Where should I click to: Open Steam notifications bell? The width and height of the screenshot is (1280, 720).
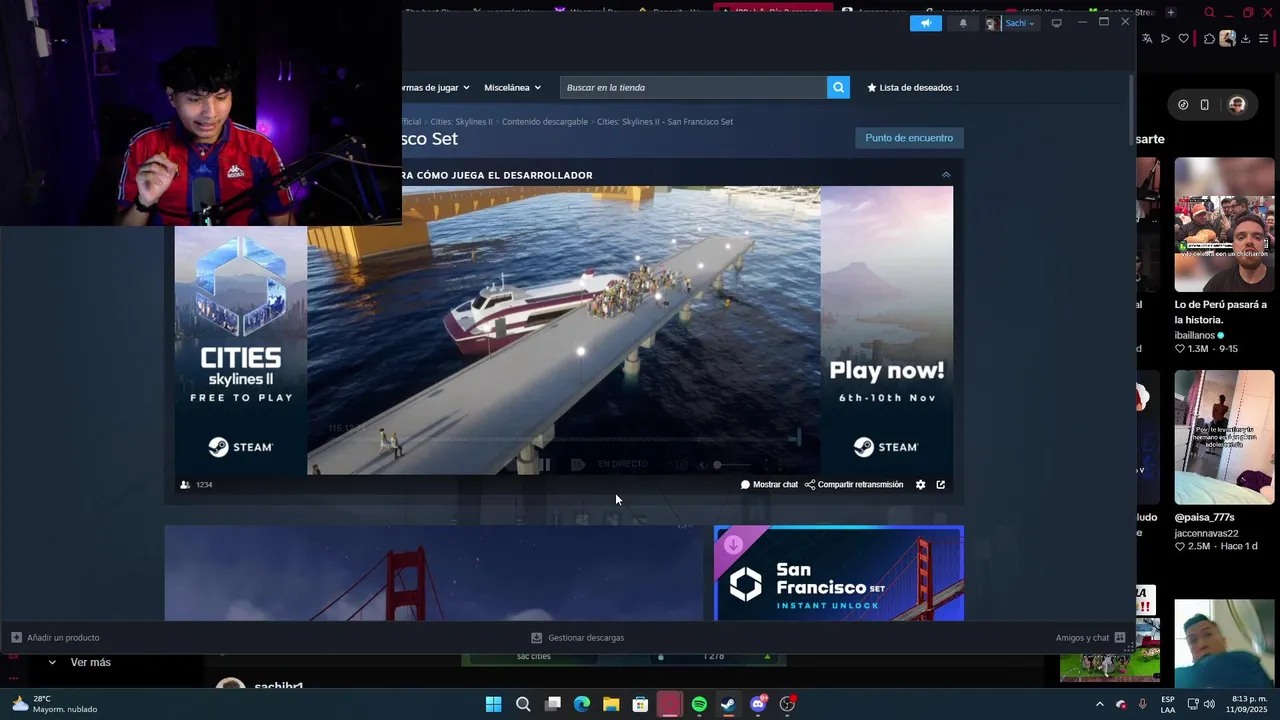click(963, 23)
